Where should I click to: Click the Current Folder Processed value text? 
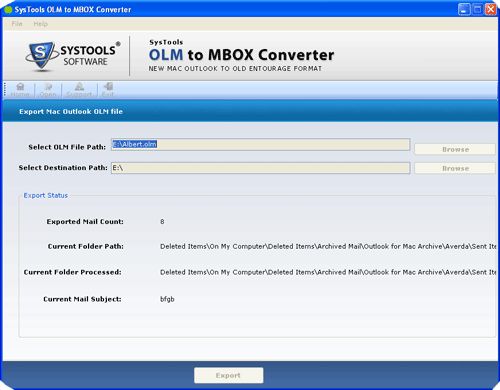click(328, 272)
